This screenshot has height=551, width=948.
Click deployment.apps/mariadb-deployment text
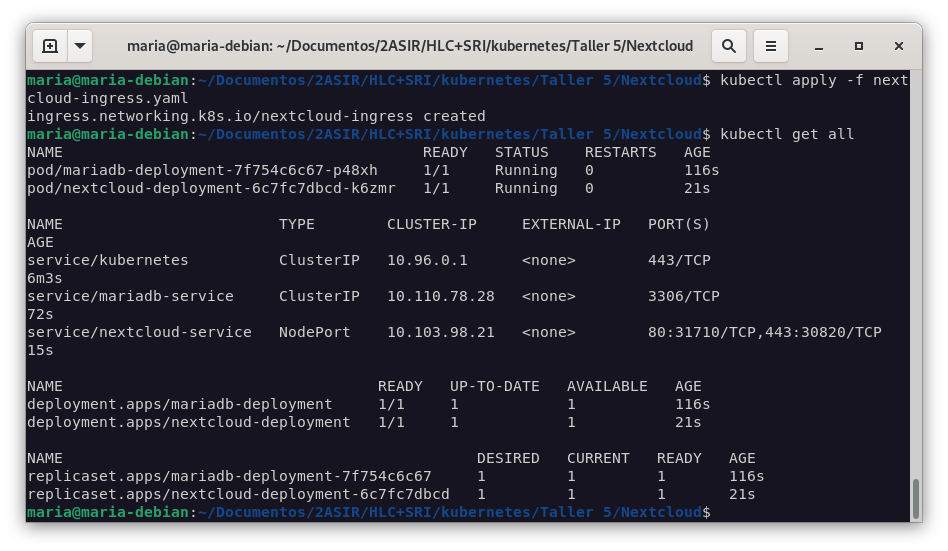pos(180,405)
